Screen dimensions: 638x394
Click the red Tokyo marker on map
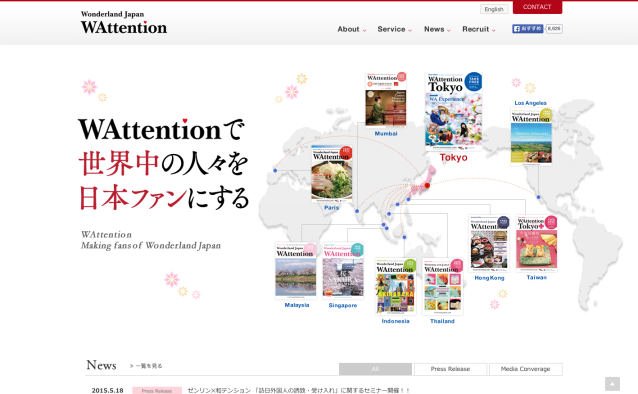pos(427,186)
